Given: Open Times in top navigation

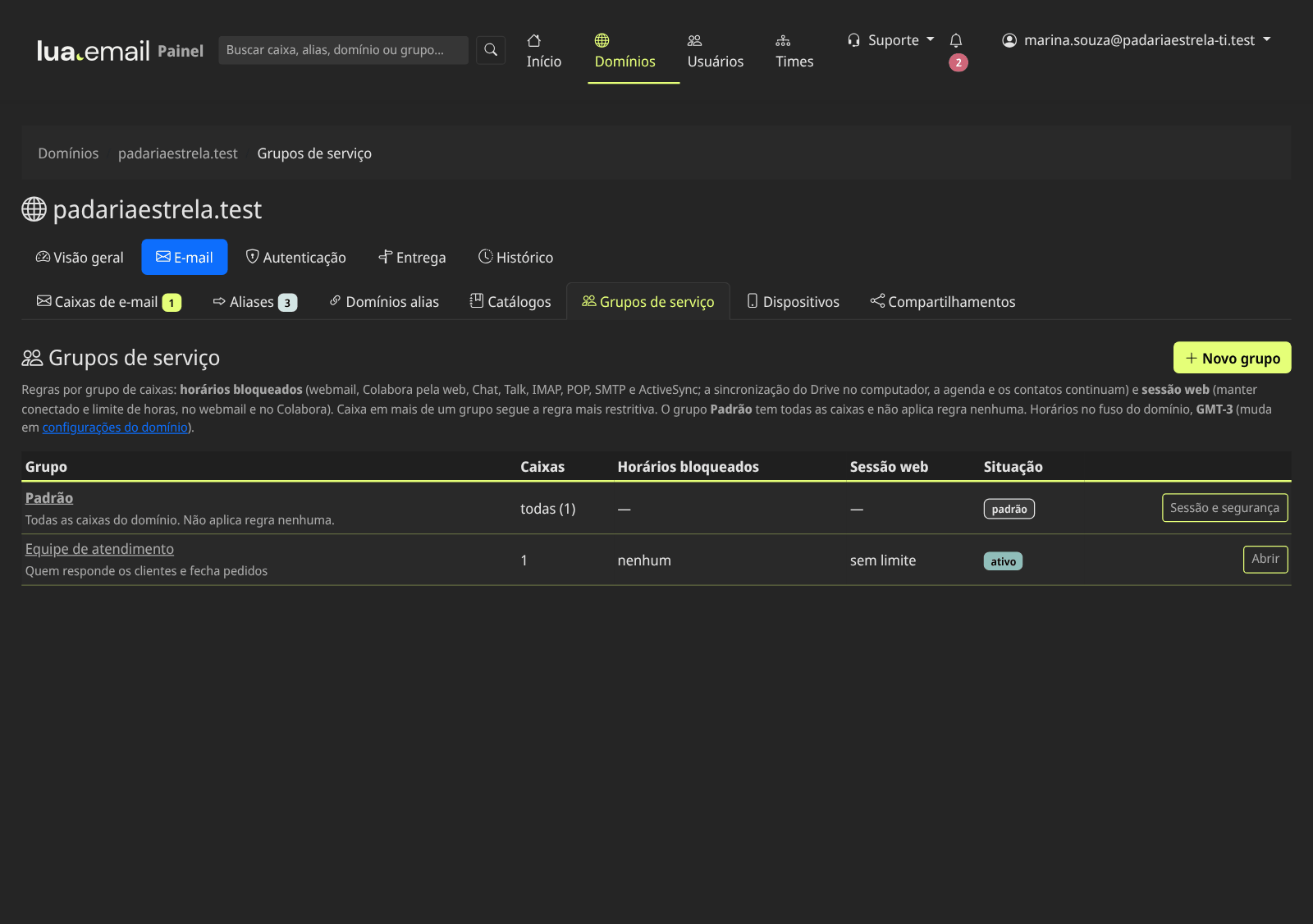Looking at the screenshot, I should (x=794, y=51).
